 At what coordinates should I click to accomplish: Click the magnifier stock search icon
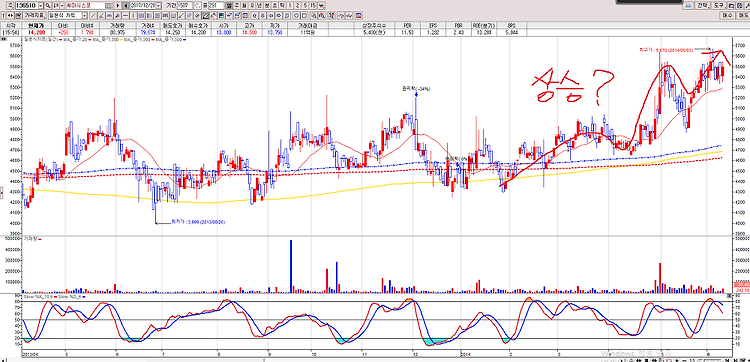(48, 5)
